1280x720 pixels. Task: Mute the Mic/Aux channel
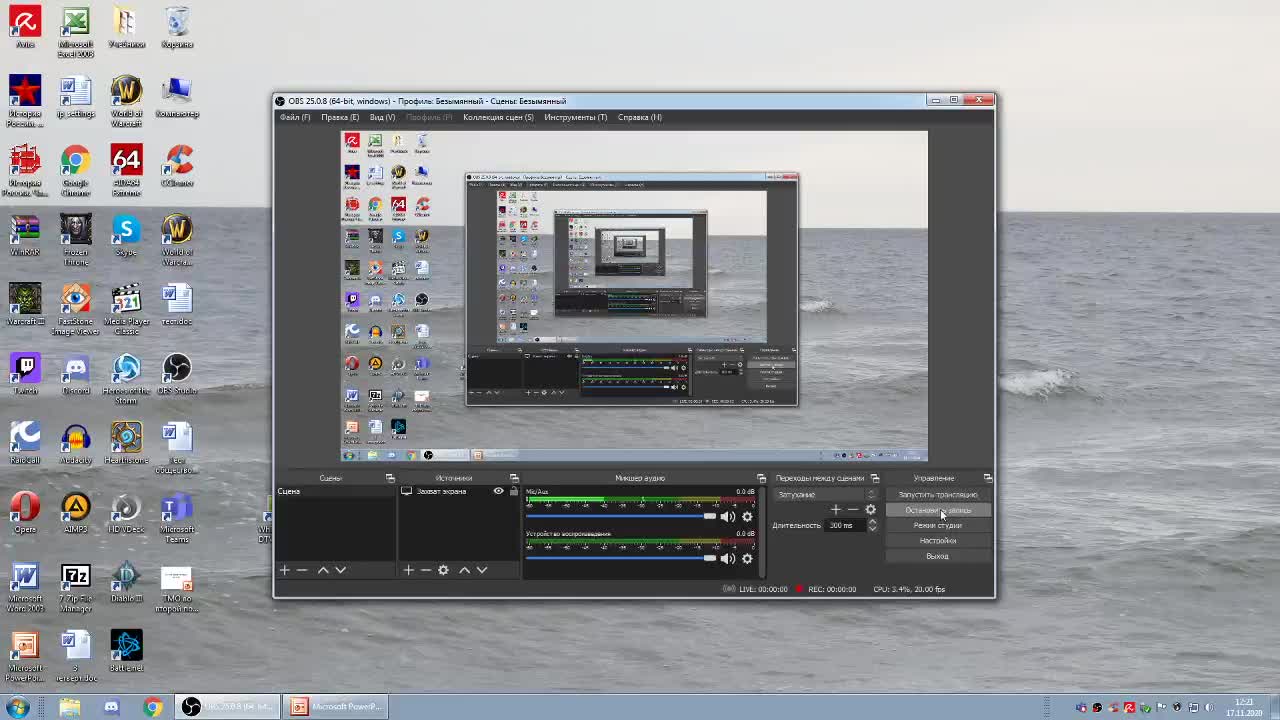(728, 517)
